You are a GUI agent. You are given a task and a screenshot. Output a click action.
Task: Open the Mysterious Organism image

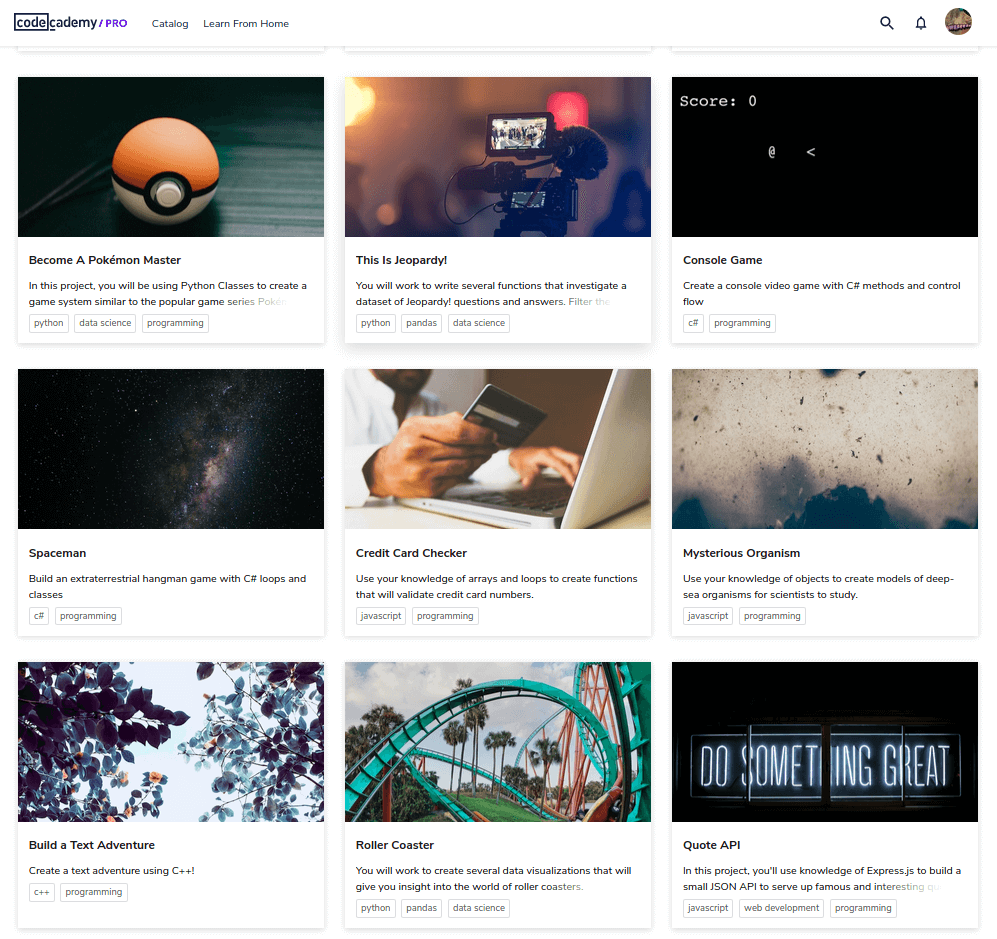pyautogui.click(x=825, y=449)
